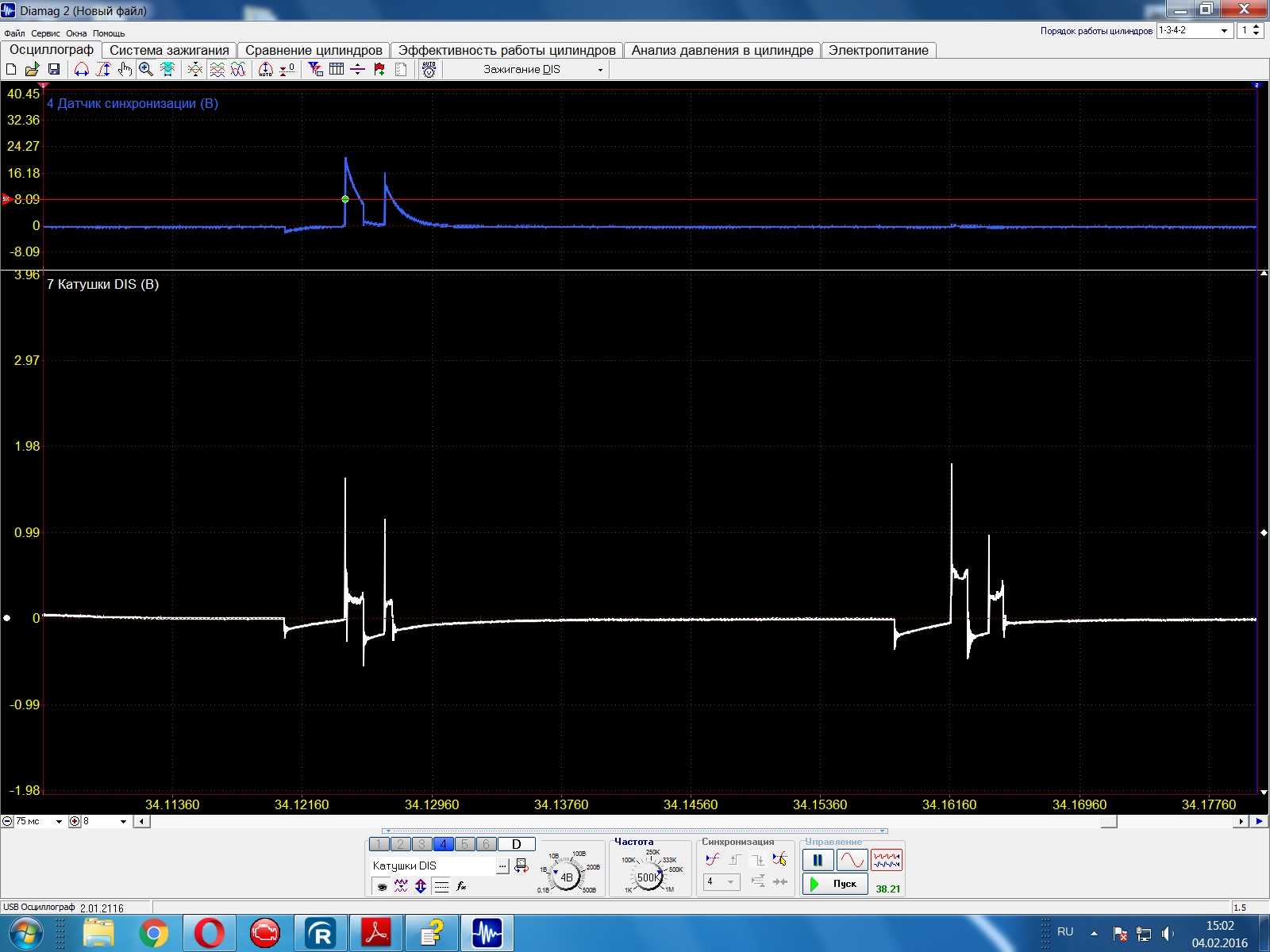Open the Анализ давления в цилиндре tab
The height and width of the screenshot is (952, 1270).
point(722,50)
